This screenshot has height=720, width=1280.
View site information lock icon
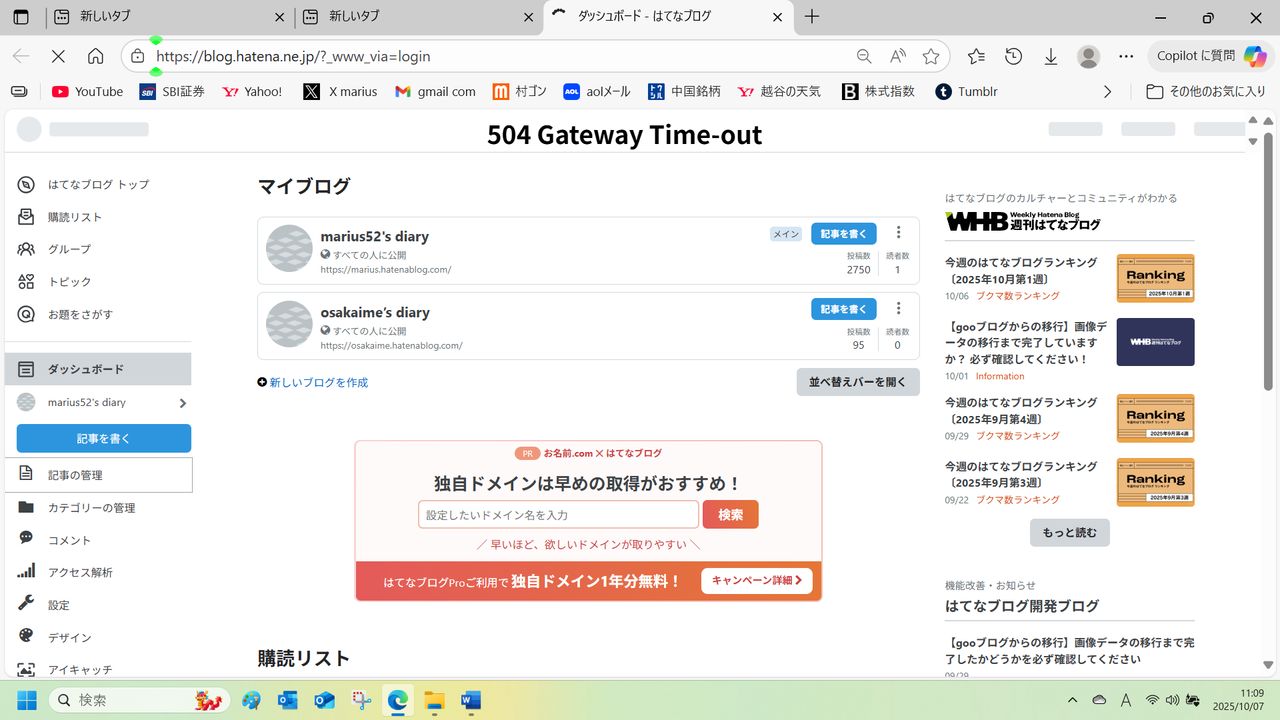[138, 56]
